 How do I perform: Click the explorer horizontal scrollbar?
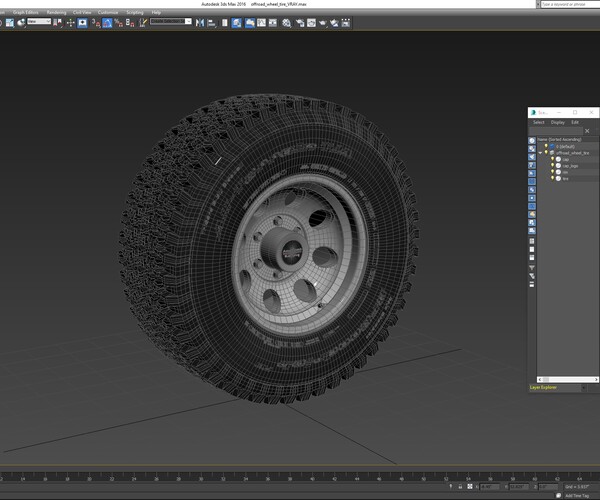[567, 379]
